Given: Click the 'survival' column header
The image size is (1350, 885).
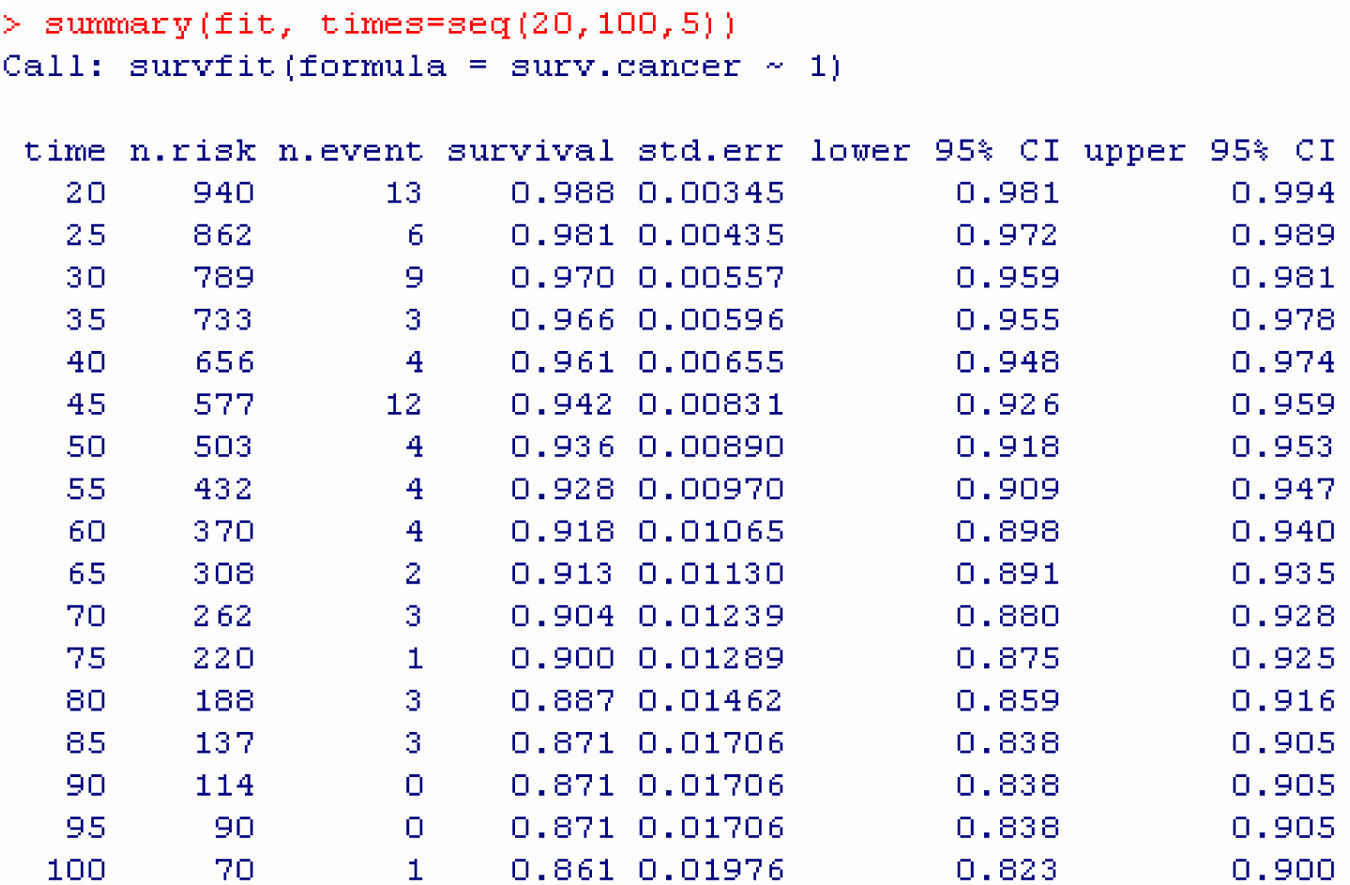Looking at the screenshot, I should pyautogui.click(x=530, y=151).
